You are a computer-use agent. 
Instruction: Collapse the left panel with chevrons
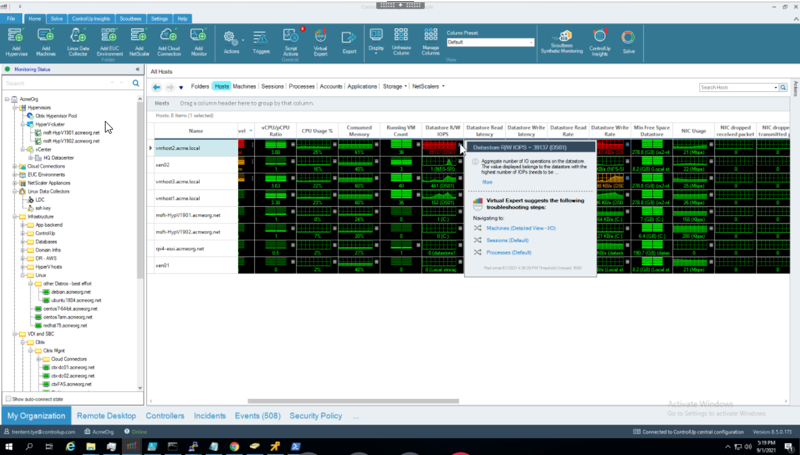point(137,69)
